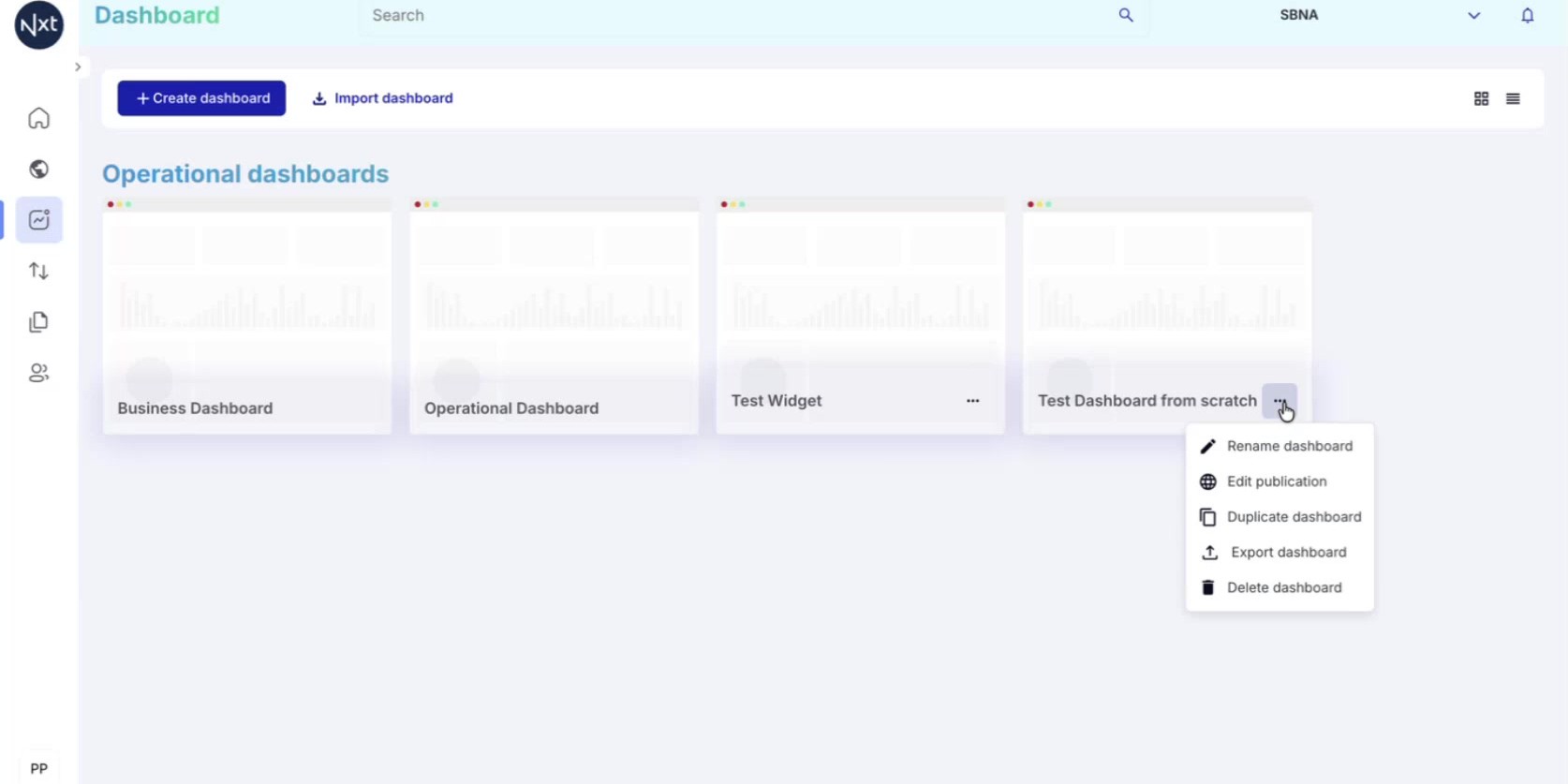Screen dimensions: 1568x784
Task: Choose Rename dashboard from the menu
Action: pyautogui.click(x=1280, y=446)
